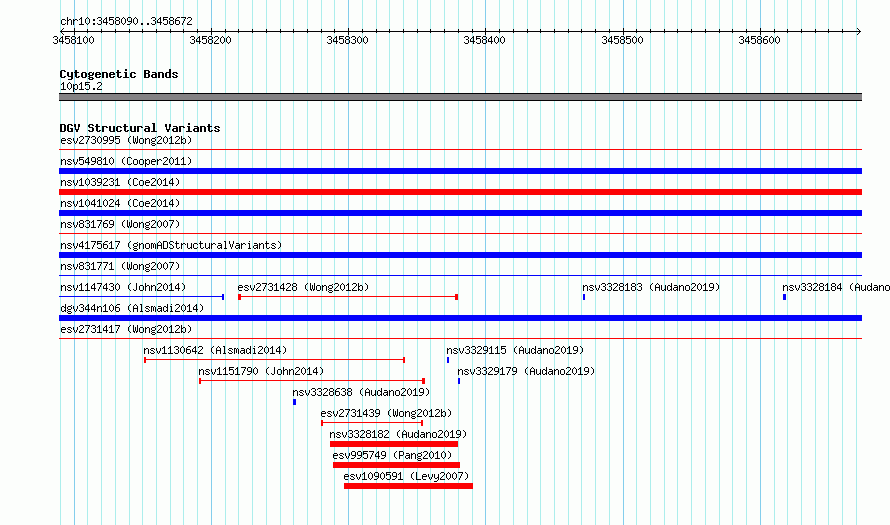Click the 10p15.2 band label

(x=81, y=86)
